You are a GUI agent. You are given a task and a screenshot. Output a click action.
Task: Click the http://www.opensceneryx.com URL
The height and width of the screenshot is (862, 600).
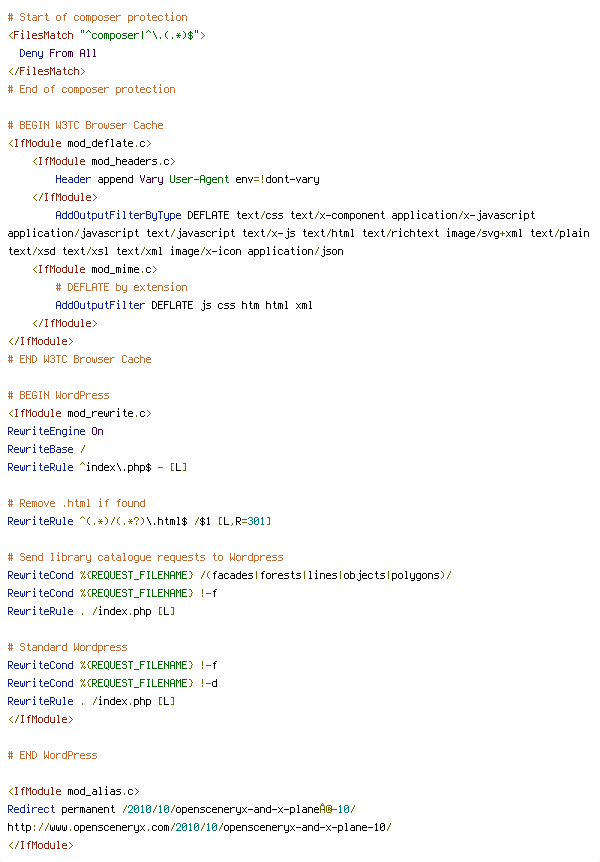coord(199,827)
